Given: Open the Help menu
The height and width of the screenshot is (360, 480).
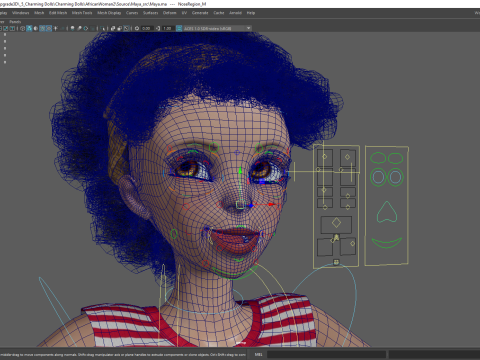Looking at the screenshot, I should click(251, 13).
